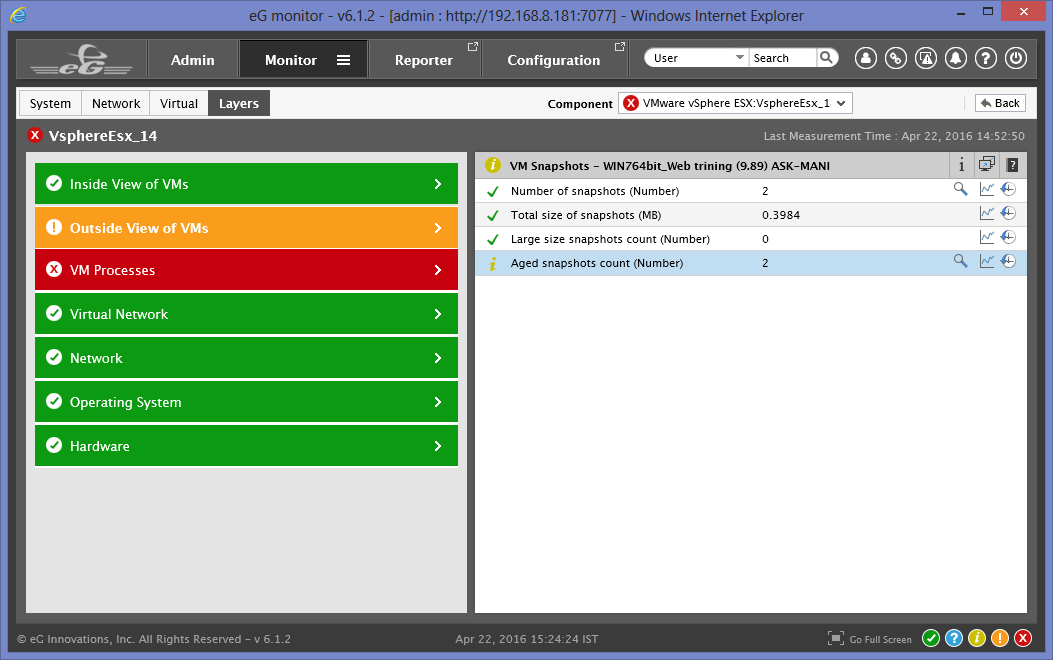Click the 0.3984 value cell
The height and width of the screenshot is (660, 1053).
781,215
